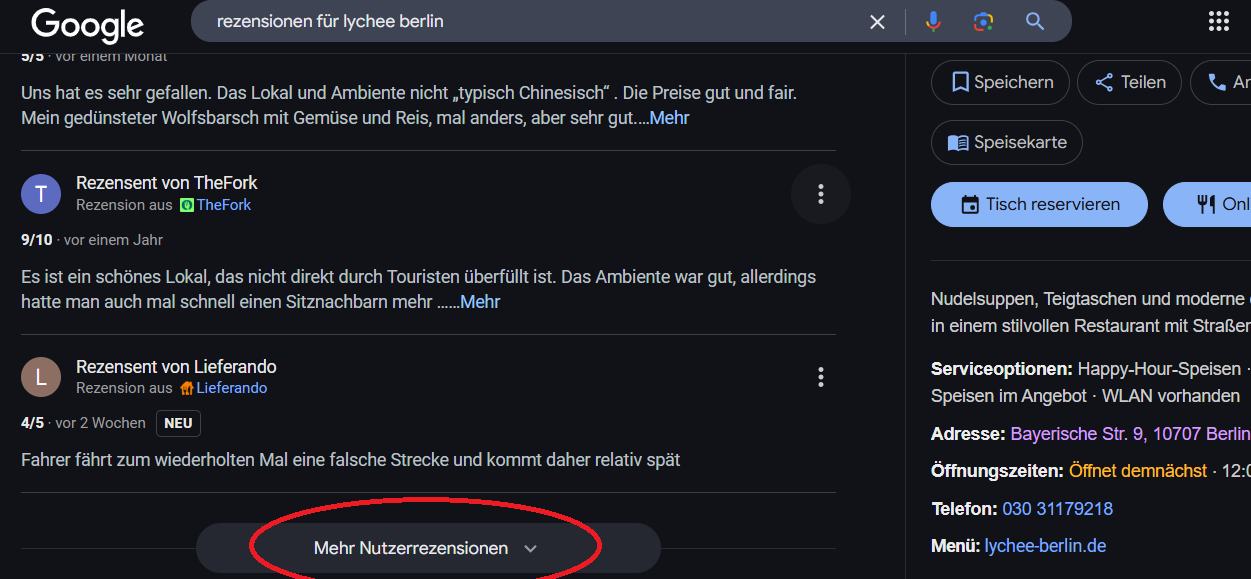The height and width of the screenshot is (579, 1251).
Task: Open the Google apps grid
Action: (1219, 22)
